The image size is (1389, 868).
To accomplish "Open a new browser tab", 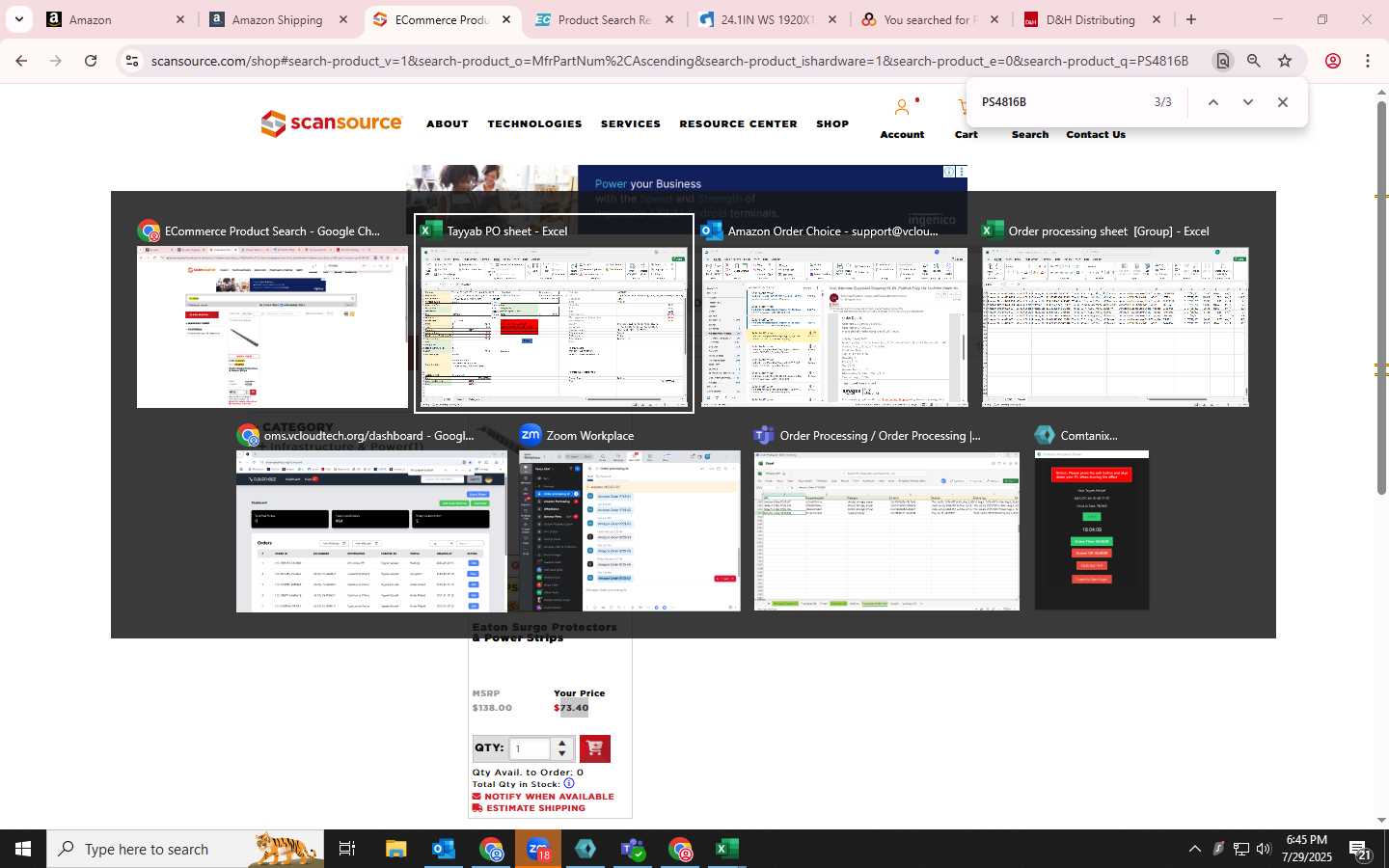I will [x=1191, y=19].
